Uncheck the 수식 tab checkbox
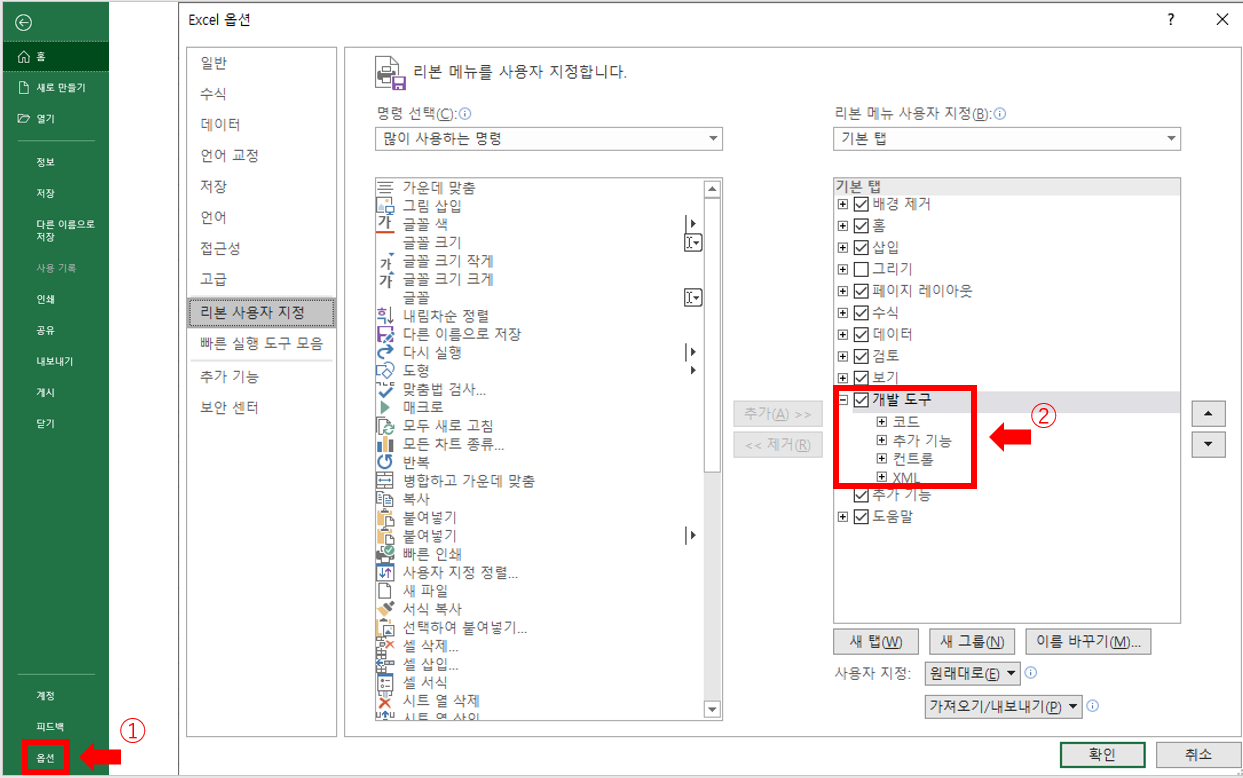Image resolution: width=1243 pixels, height=778 pixels. tap(861, 313)
